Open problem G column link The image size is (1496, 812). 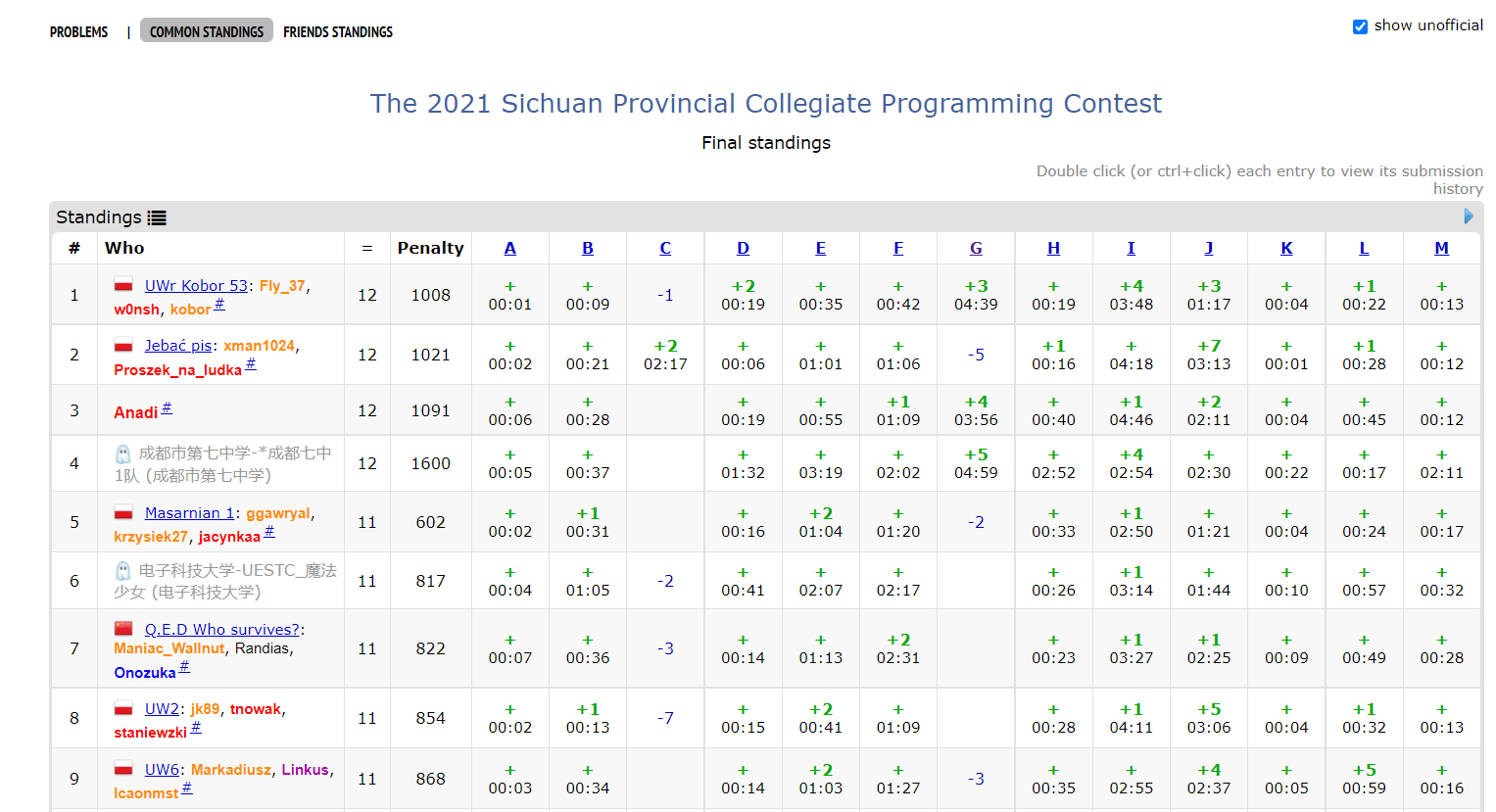(x=976, y=249)
